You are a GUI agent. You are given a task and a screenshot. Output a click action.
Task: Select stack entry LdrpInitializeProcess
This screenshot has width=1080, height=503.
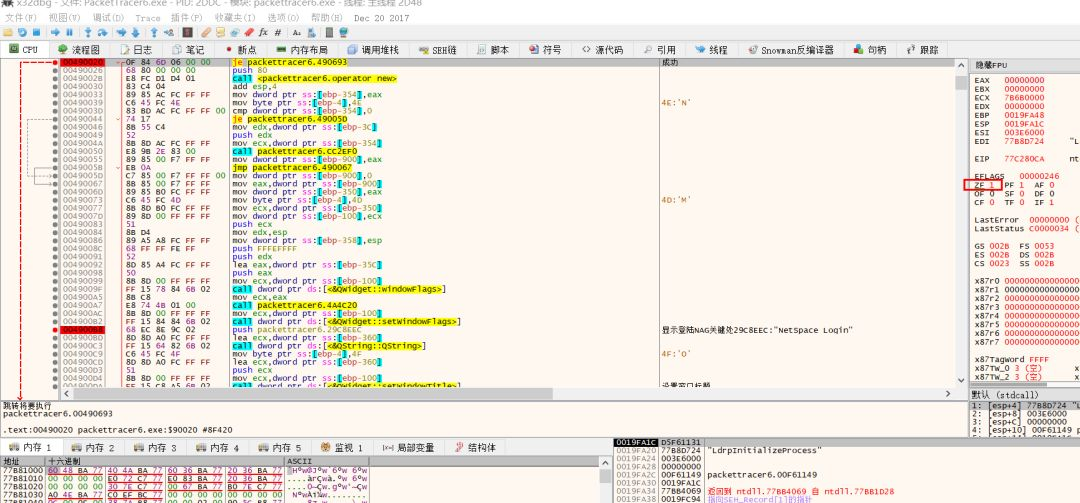click(x=765, y=450)
